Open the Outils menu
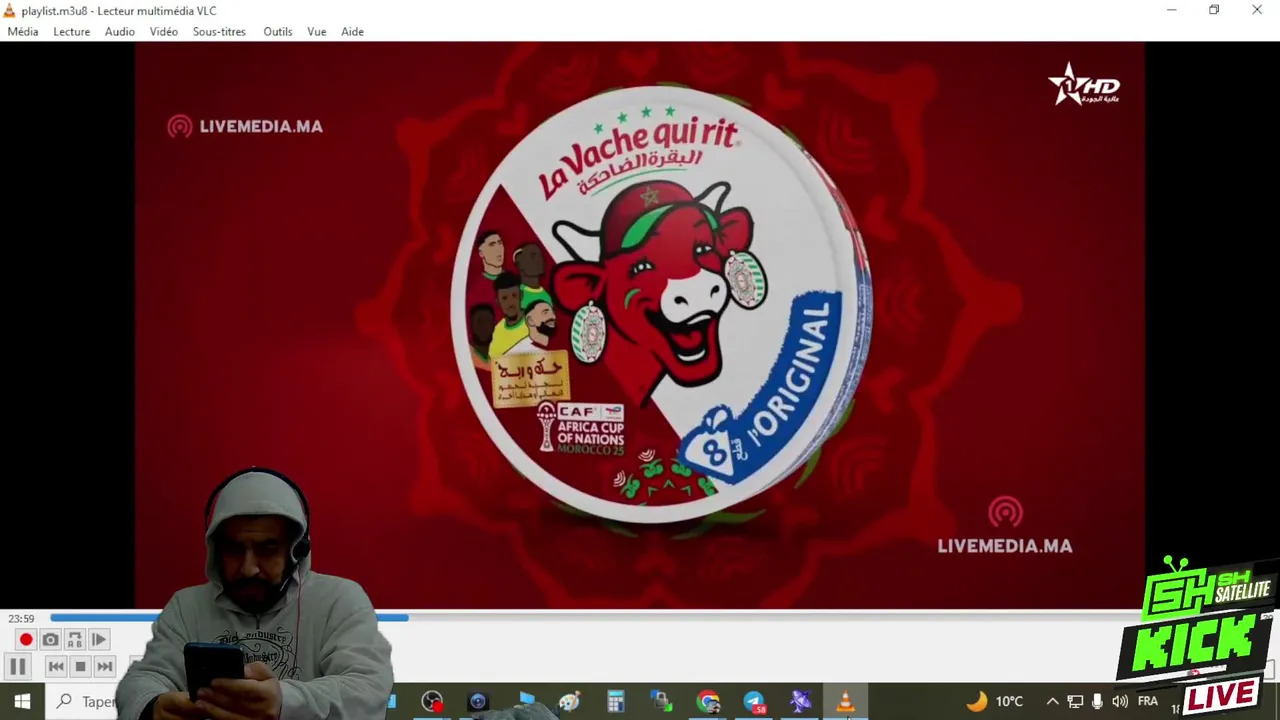The height and width of the screenshot is (720, 1280). click(x=278, y=32)
